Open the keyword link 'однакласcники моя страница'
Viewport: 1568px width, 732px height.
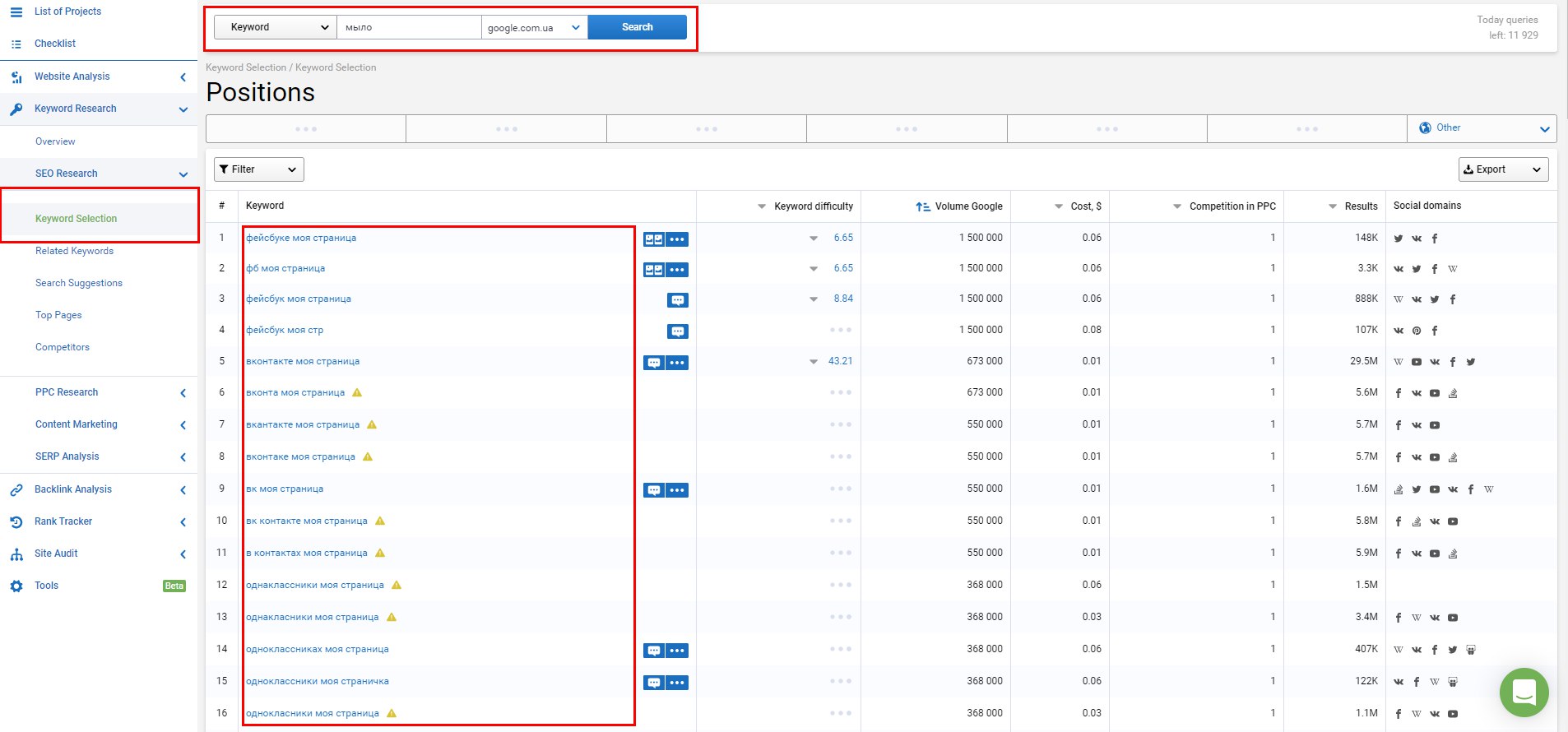coord(315,585)
